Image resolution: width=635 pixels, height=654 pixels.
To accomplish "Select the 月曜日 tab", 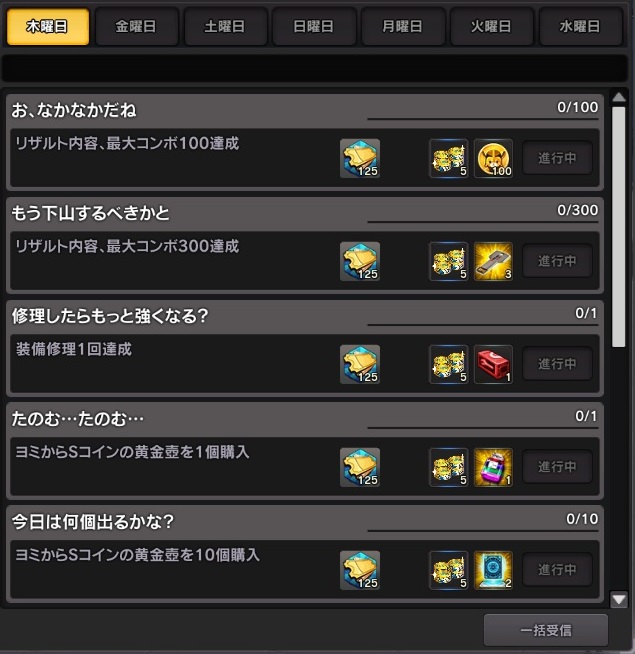I will pos(403,27).
